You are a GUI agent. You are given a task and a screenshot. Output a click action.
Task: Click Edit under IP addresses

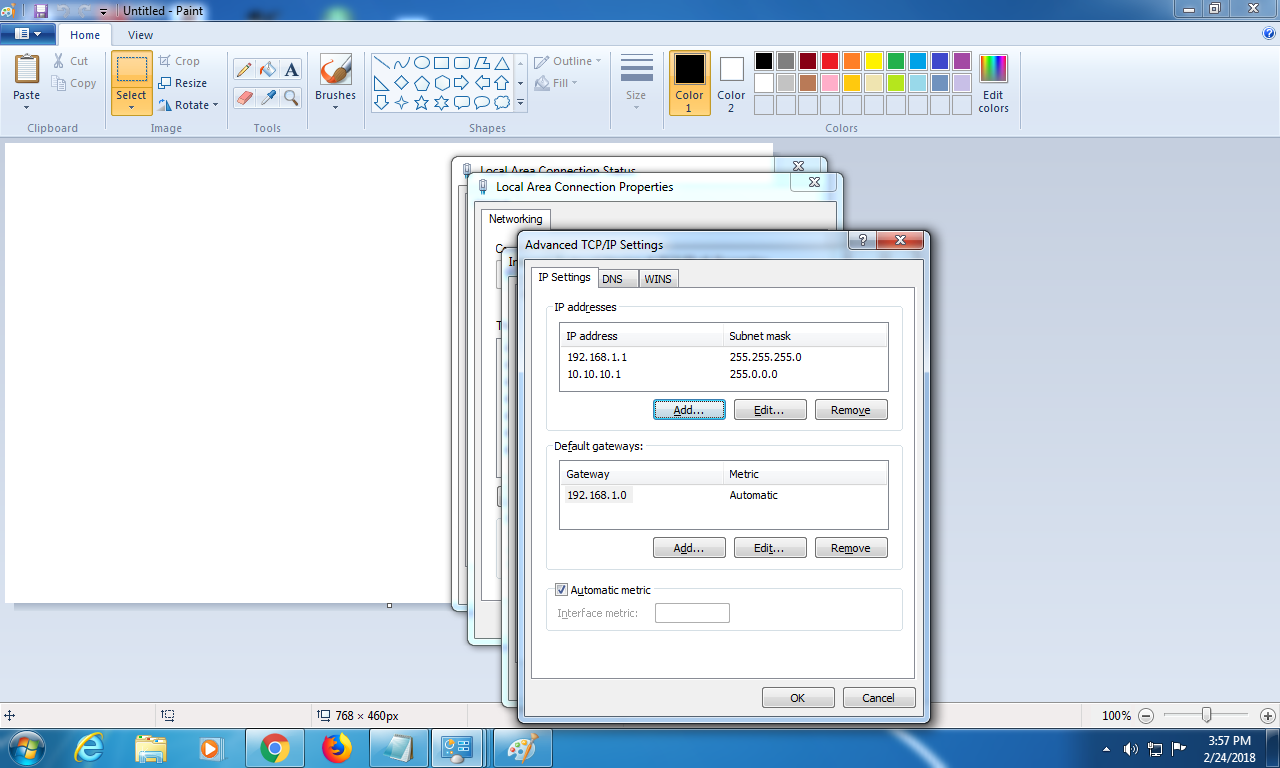click(x=770, y=410)
